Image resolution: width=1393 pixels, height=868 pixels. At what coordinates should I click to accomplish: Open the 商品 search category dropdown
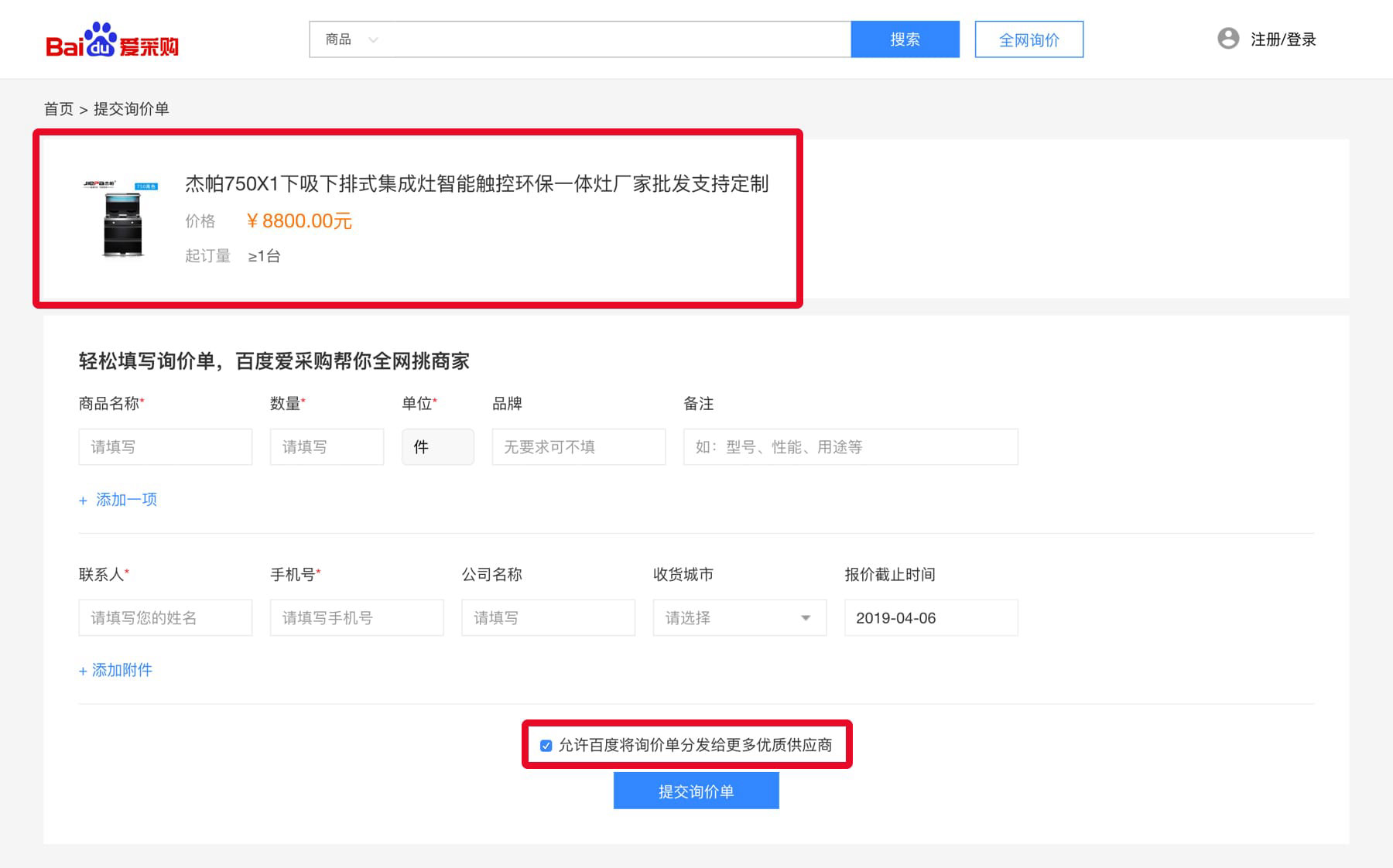click(x=351, y=39)
